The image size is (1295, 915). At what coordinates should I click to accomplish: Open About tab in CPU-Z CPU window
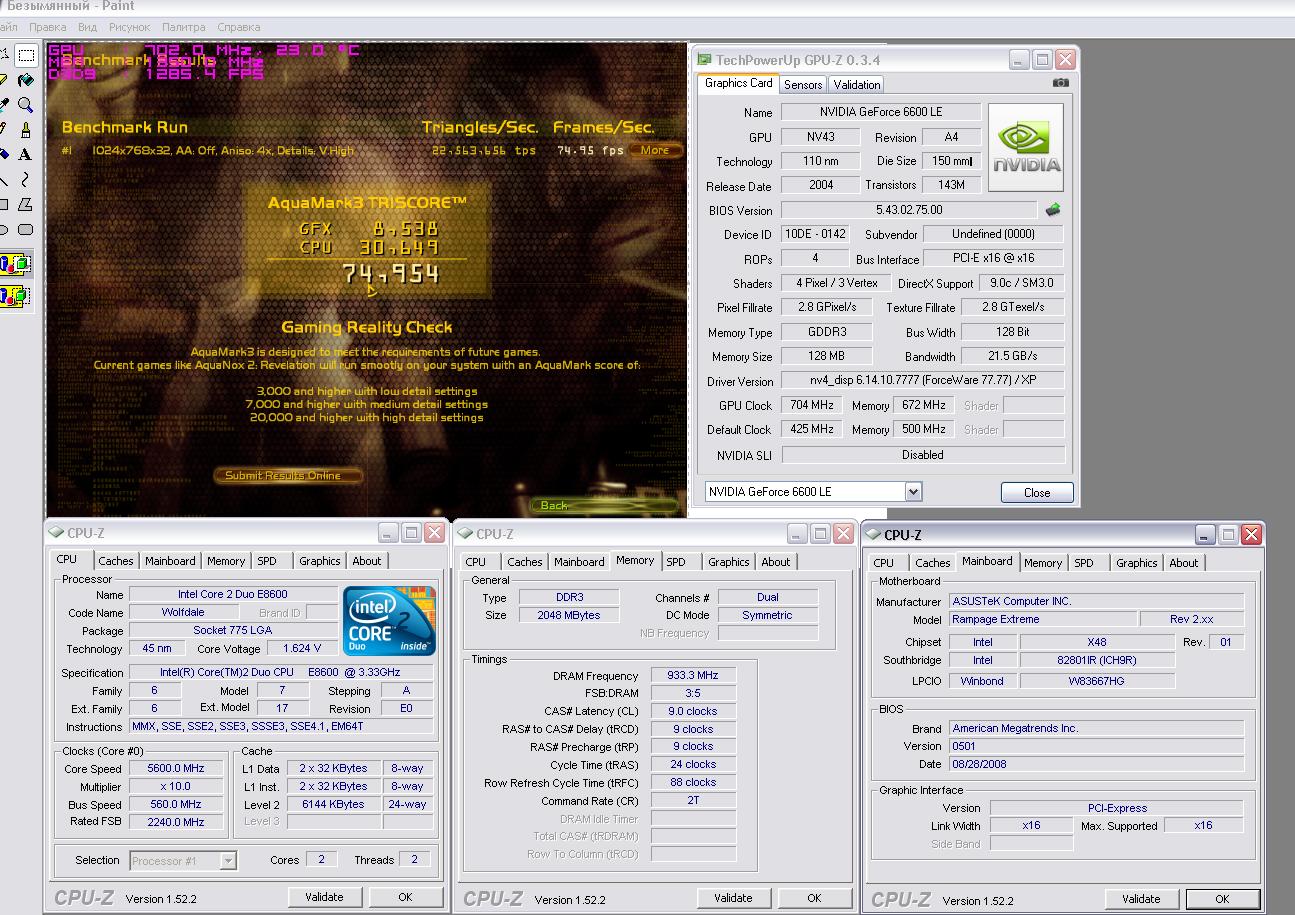[367, 561]
